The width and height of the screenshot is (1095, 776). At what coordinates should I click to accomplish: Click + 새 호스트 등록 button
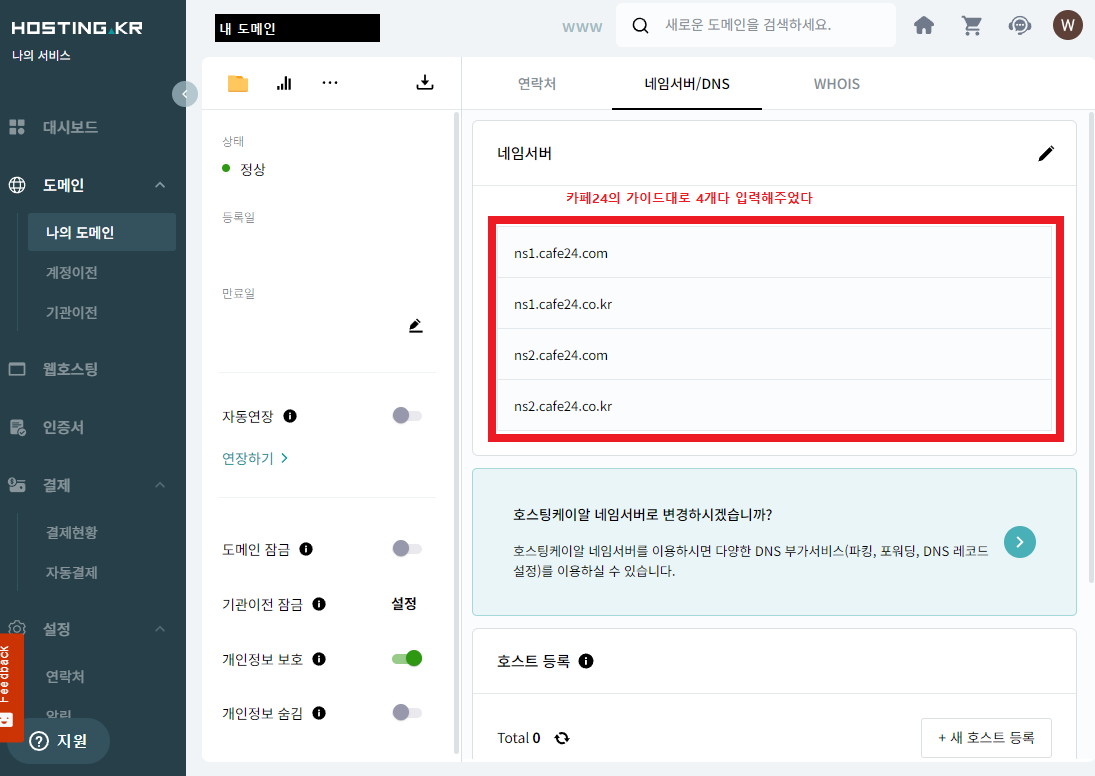[986, 738]
